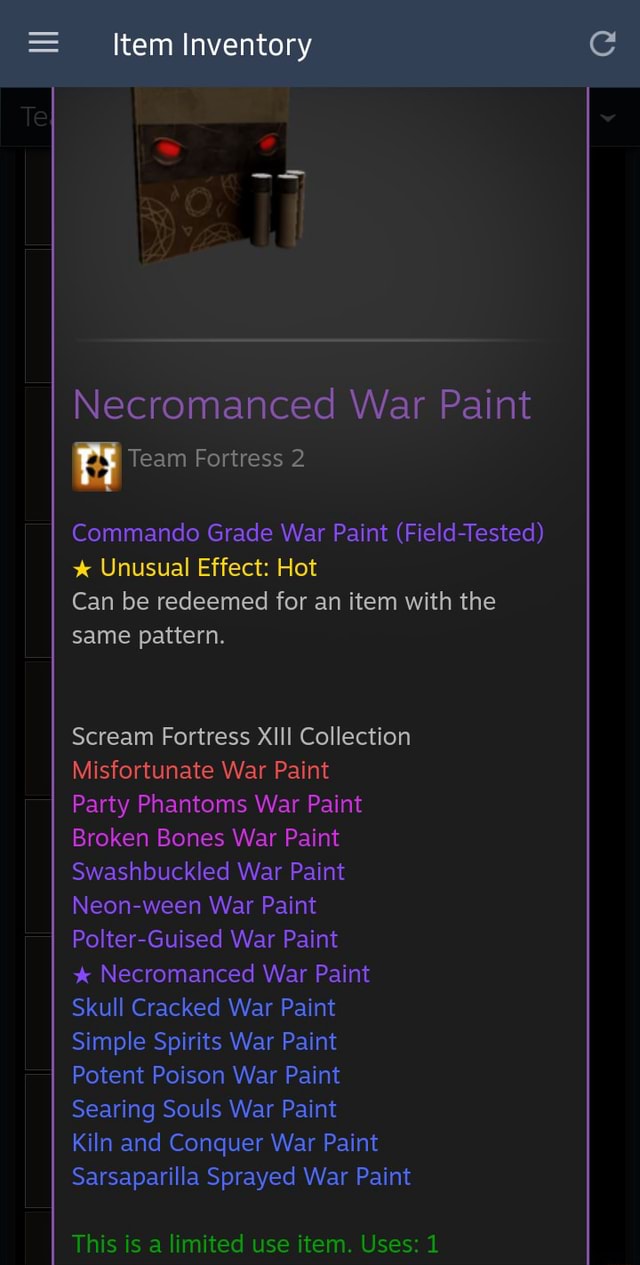Open the navigation menu (hamburger icon)
This screenshot has width=640, height=1265.
[x=43, y=43]
